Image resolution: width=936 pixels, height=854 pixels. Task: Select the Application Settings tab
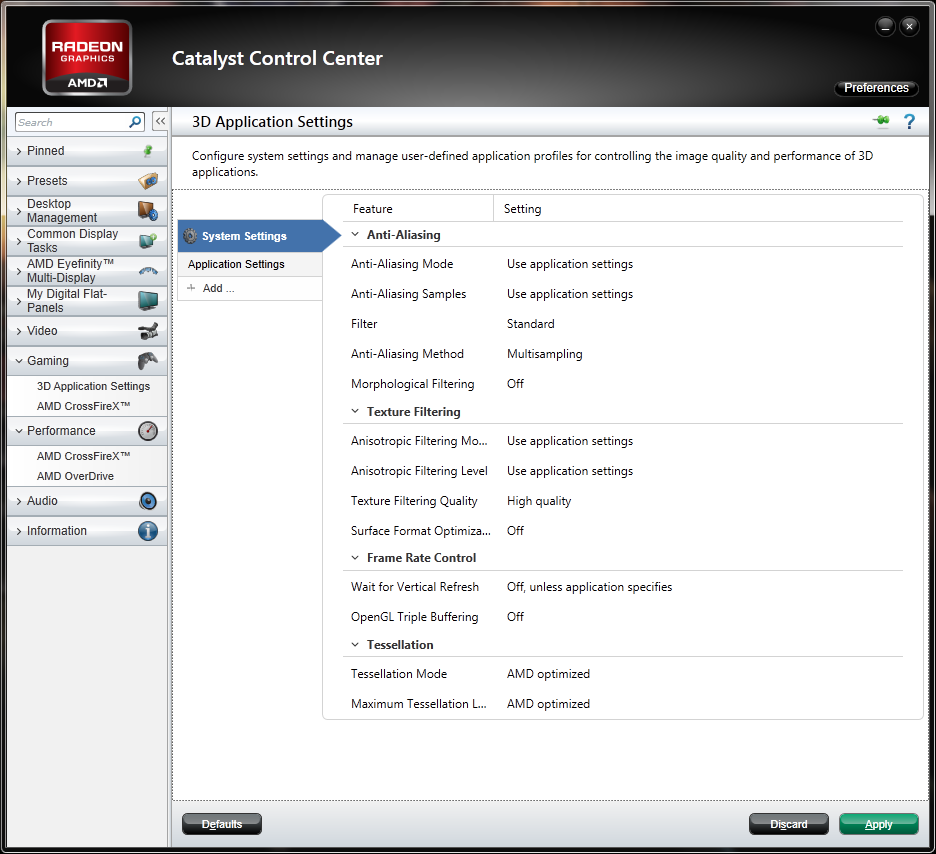[250, 264]
